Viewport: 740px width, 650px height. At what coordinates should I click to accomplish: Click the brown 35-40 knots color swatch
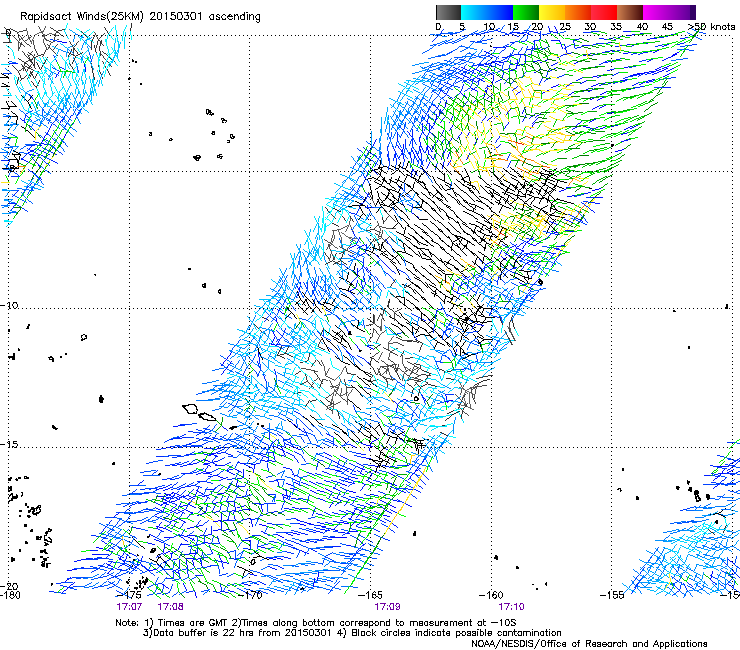630,12
